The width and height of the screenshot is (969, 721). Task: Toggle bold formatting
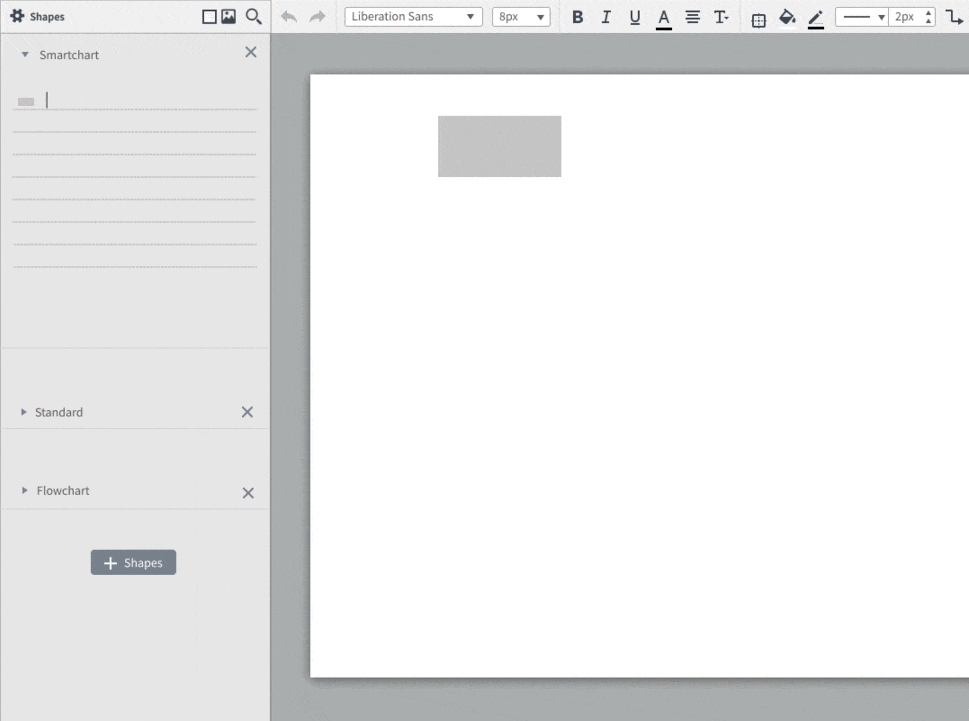point(577,17)
